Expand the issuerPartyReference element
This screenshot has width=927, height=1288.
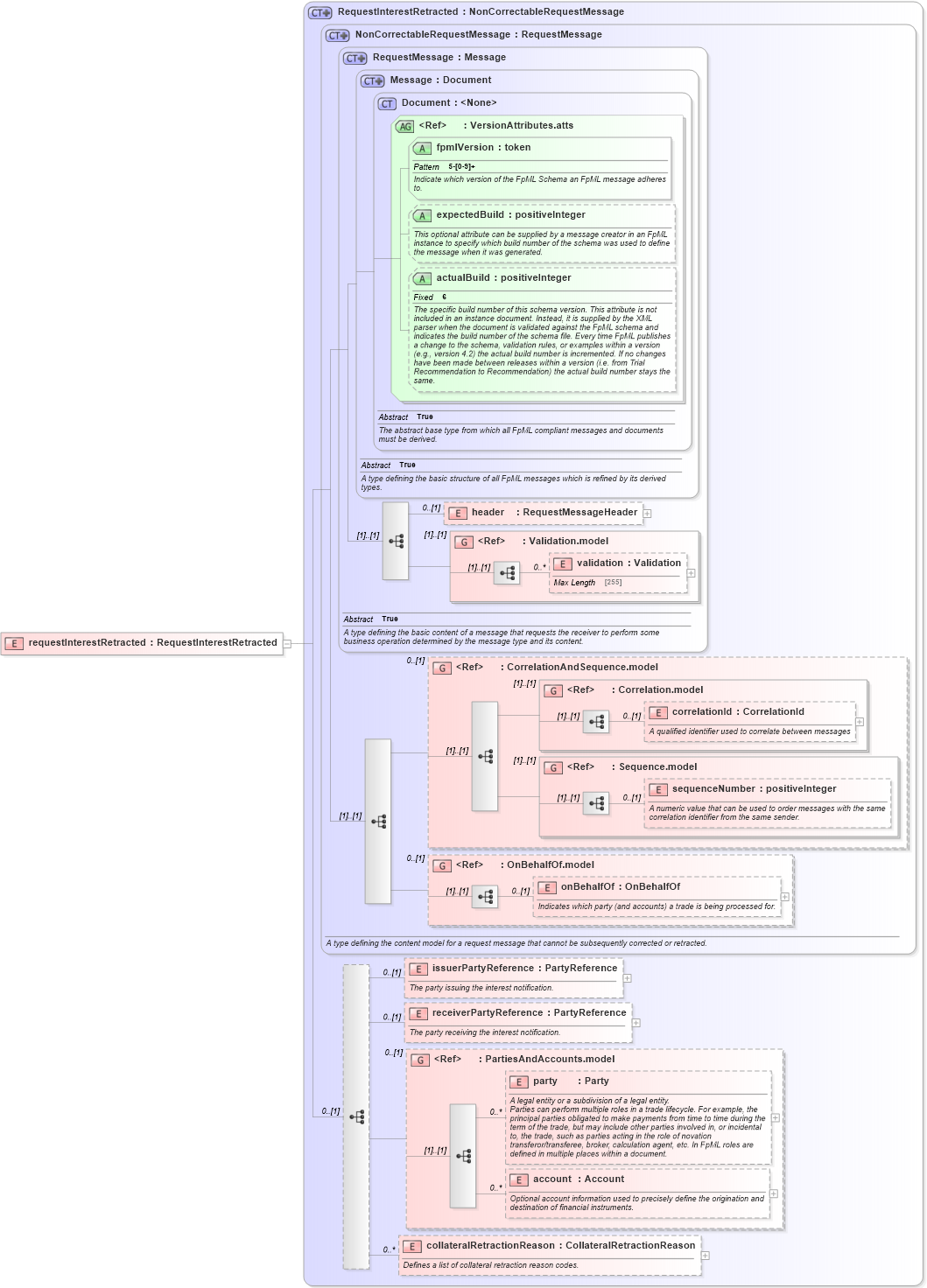628,978
